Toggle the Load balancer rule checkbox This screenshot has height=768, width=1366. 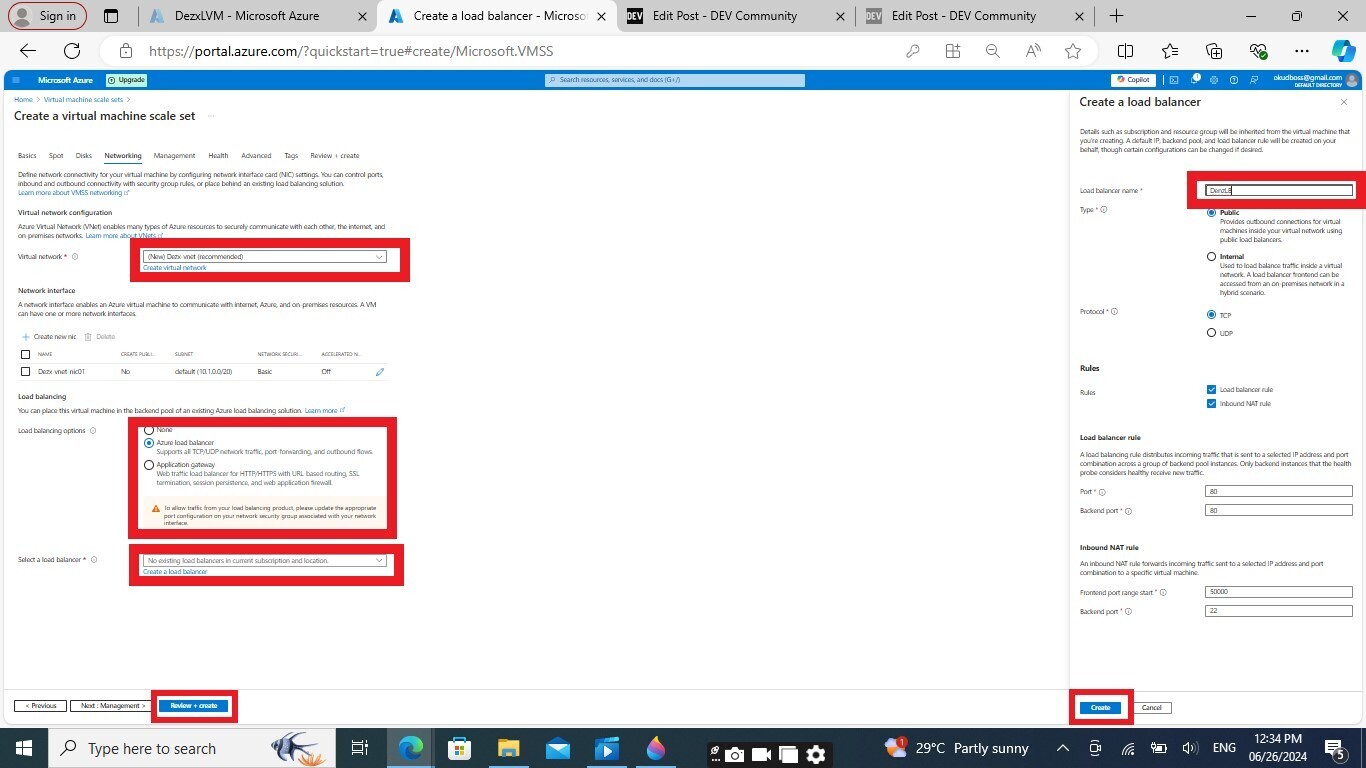pyautogui.click(x=1212, y=390)
